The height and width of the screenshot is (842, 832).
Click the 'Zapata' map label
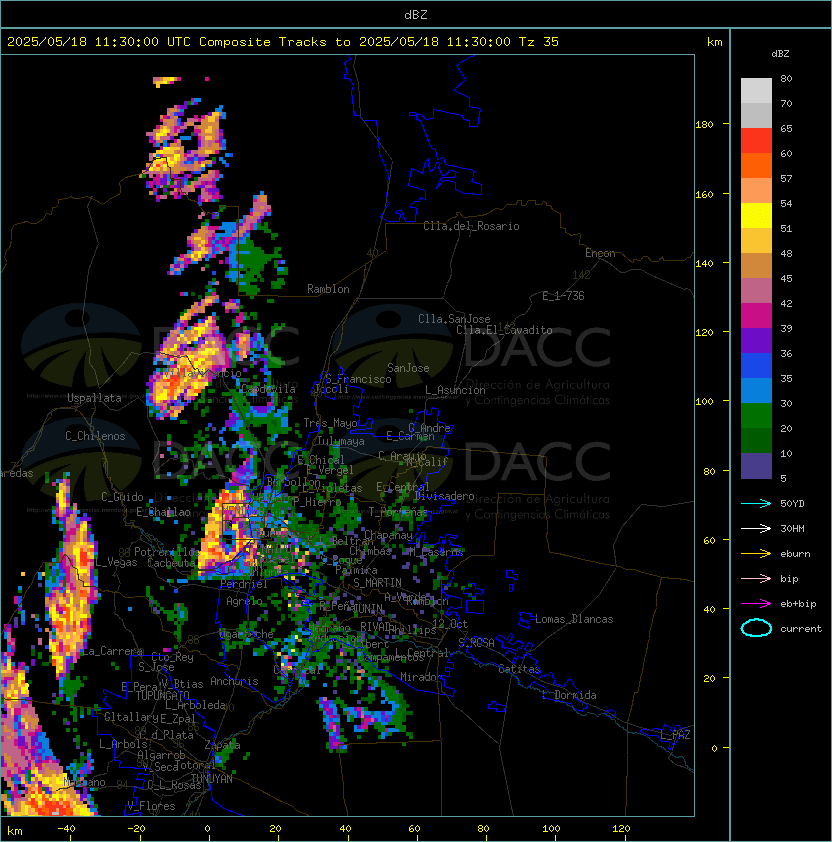pos(222,745)
